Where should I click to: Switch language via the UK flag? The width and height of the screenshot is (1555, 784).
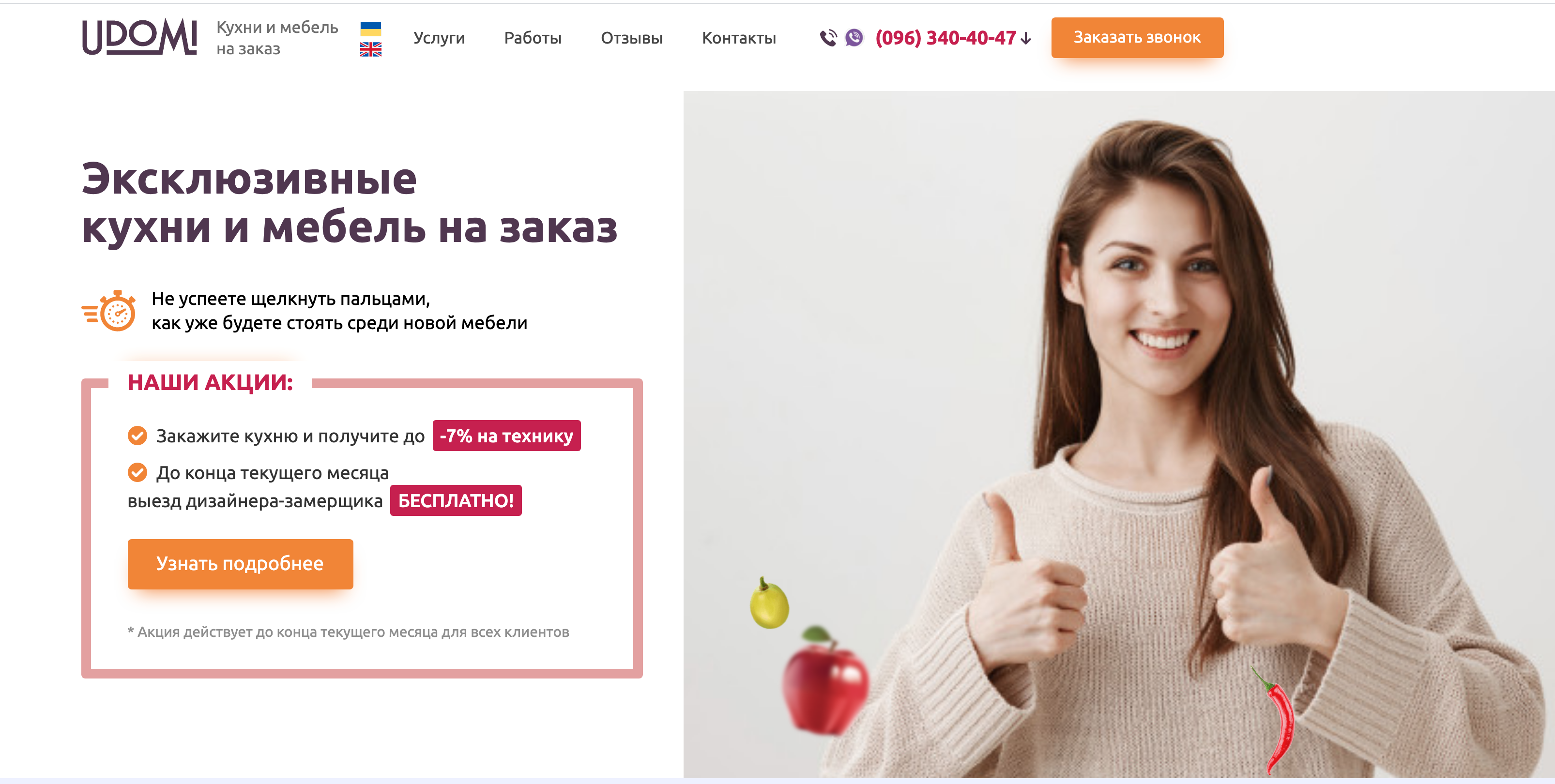click(371, 49)
